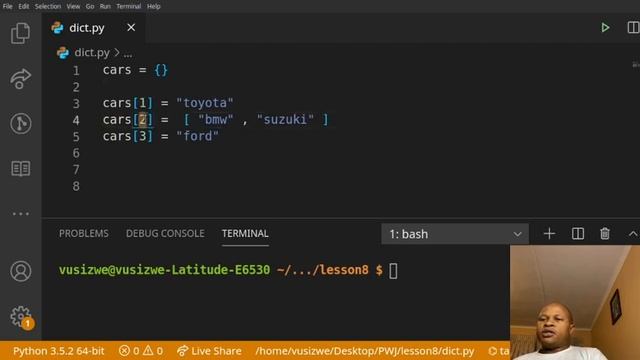Click the empty braces on line 1

161,70
